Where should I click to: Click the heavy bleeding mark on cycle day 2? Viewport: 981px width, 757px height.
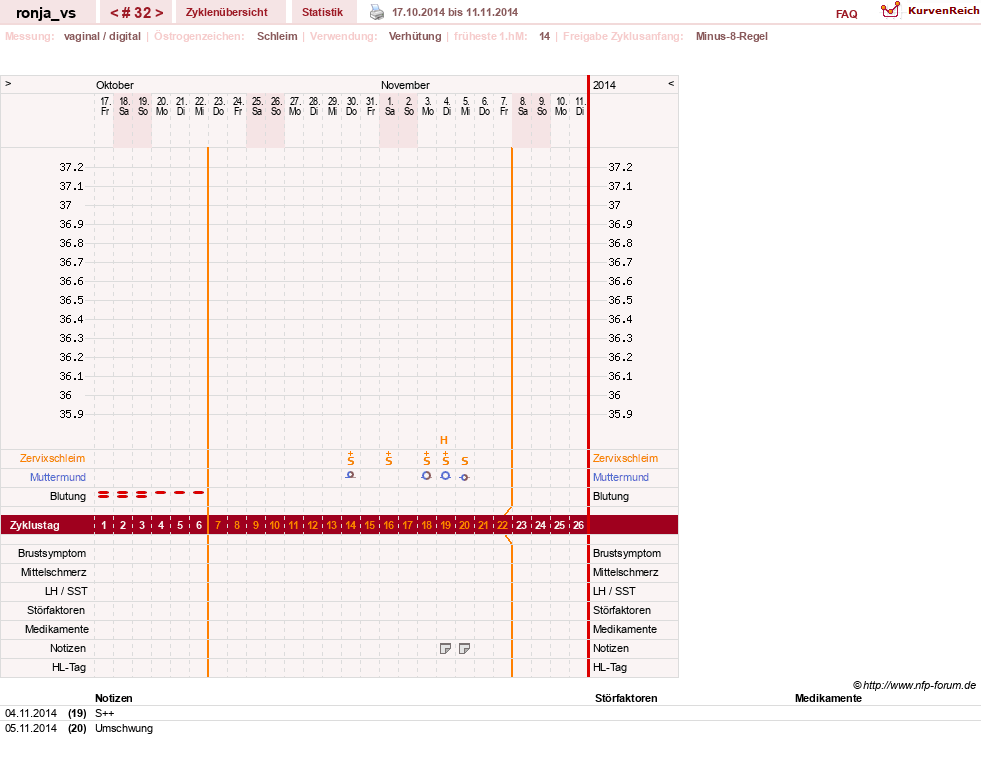tap(123, 495)
